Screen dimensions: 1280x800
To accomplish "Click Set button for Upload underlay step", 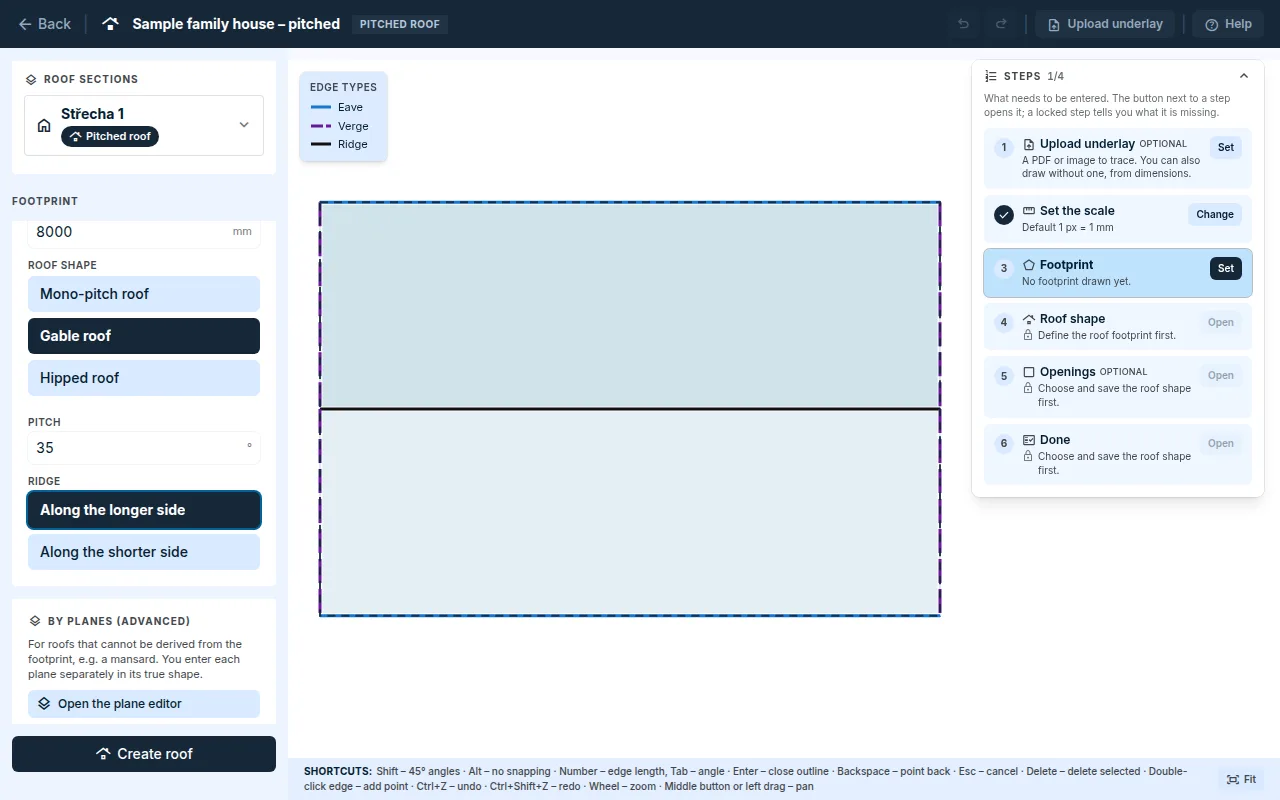I will (x=1226, y=147).
